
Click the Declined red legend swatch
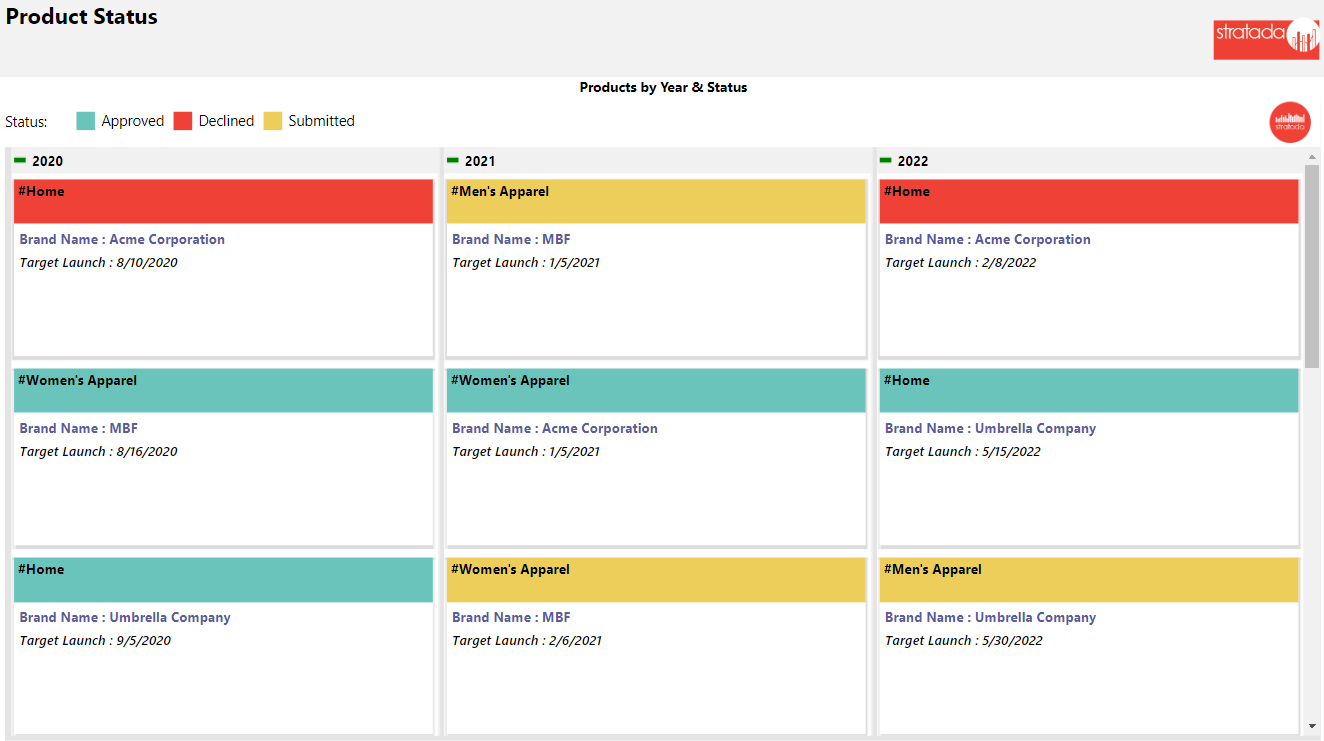click(183, 121)
